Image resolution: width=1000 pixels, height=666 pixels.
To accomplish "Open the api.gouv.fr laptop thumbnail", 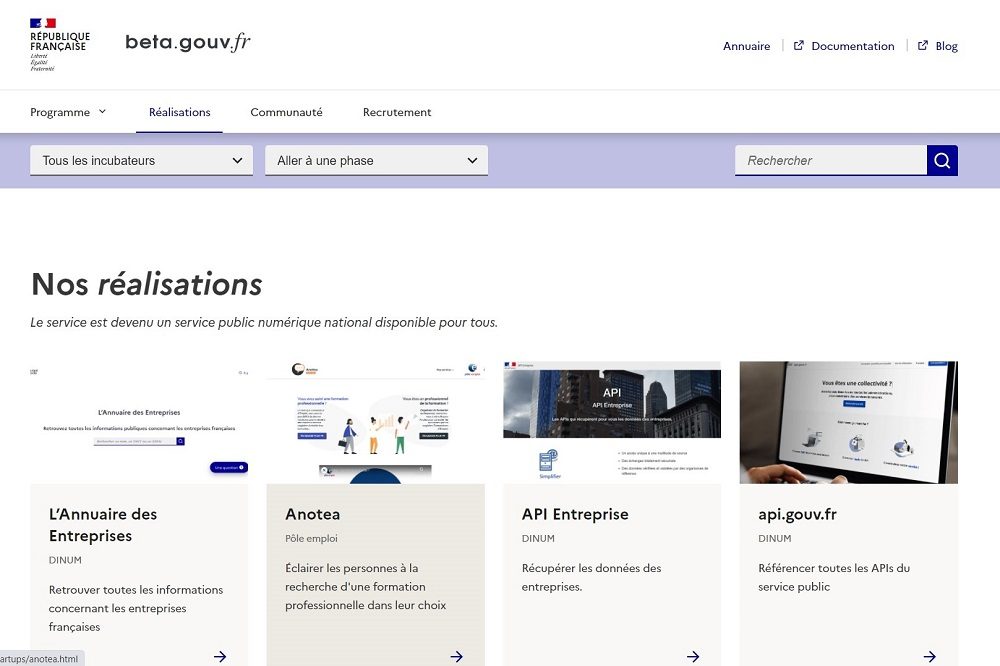I will (x=849, y=422).
